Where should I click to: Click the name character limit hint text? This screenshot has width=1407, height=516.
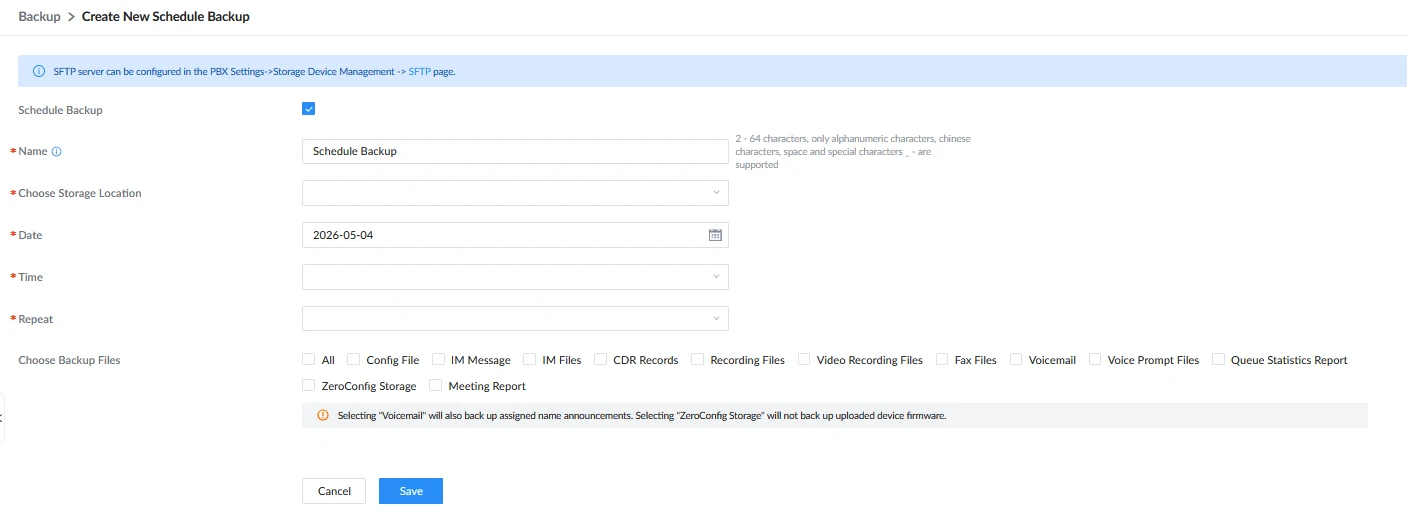pos(853,151)
